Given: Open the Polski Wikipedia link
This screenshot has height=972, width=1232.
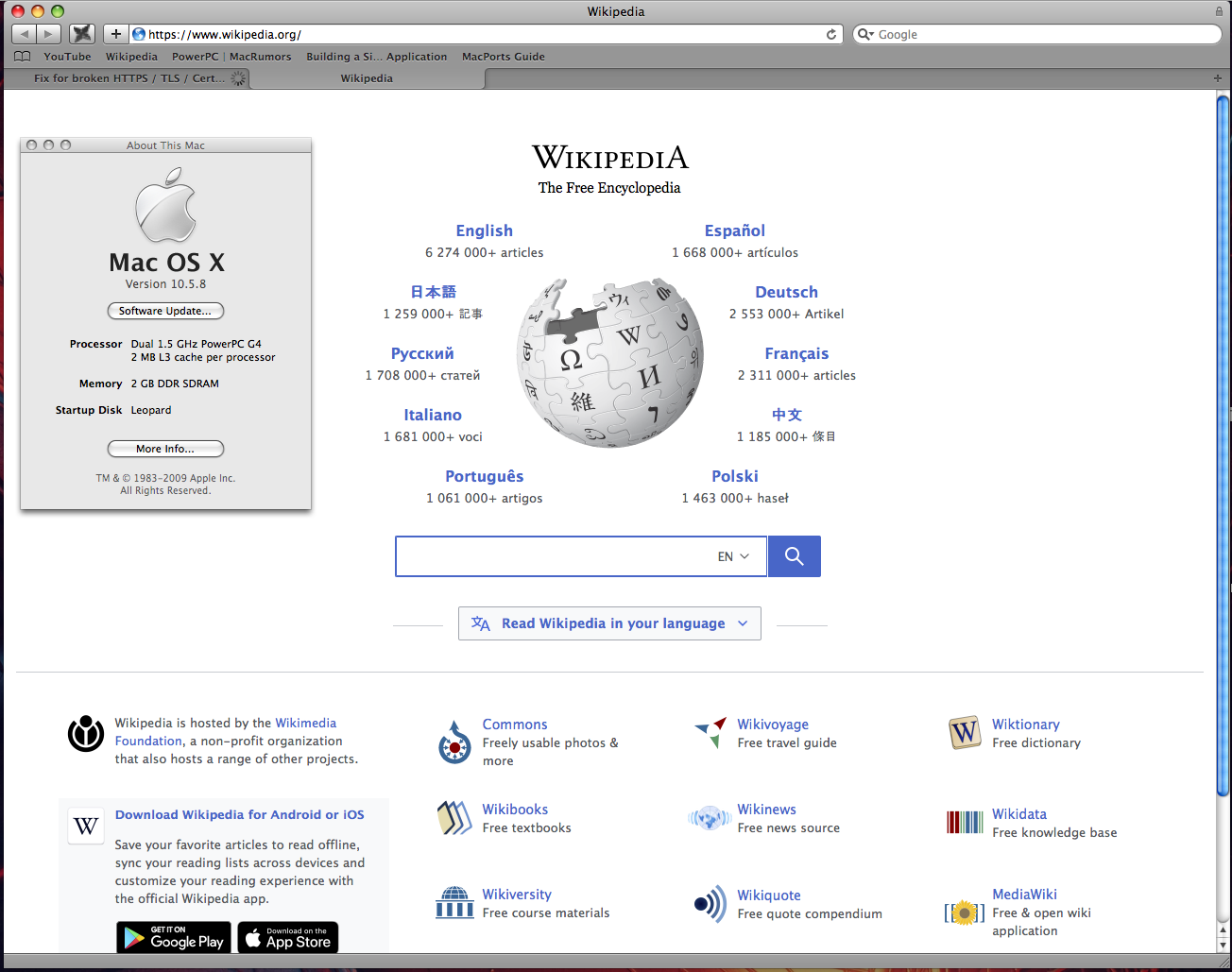Looking at the screenshot, I should click(x=735, y=476).
